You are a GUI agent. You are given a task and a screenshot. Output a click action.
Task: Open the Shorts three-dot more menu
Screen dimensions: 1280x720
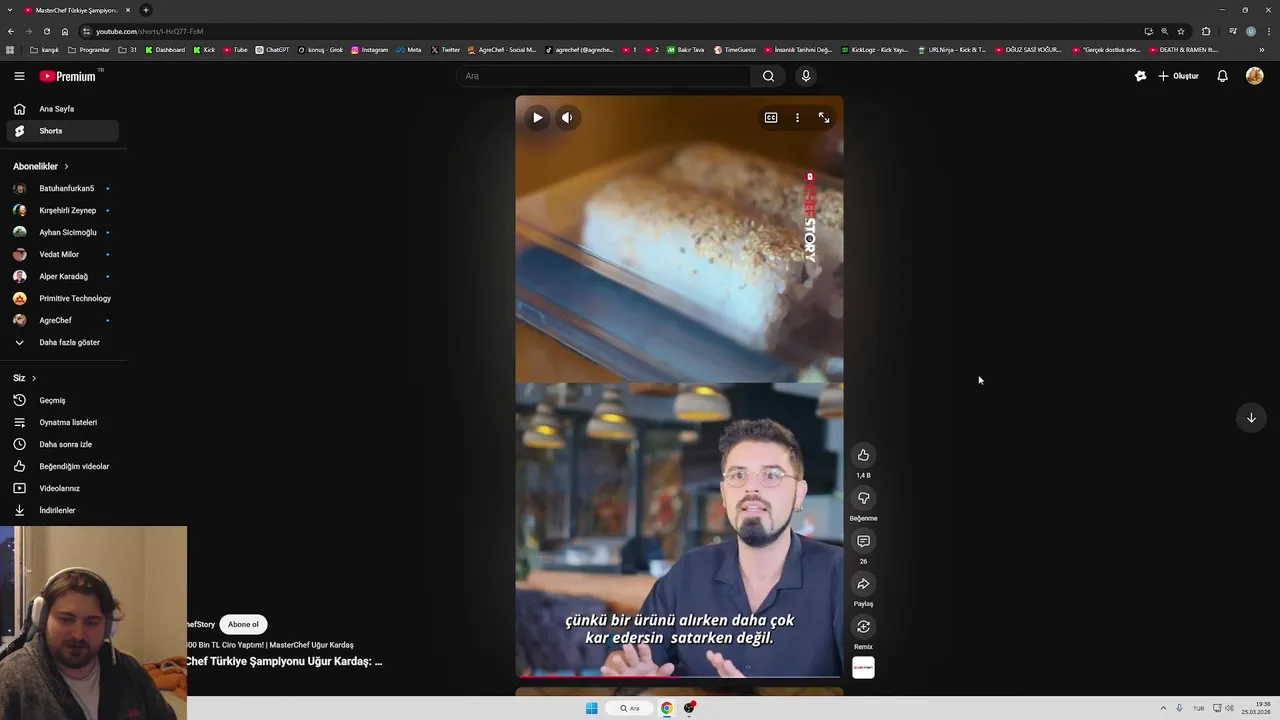(797, 118)
